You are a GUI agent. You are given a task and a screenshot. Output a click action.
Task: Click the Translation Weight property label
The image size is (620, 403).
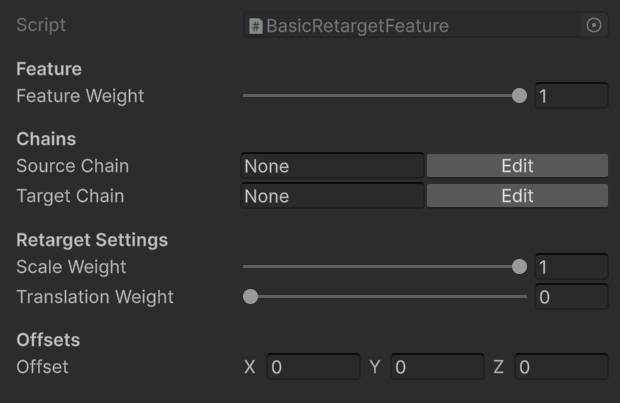pyautogui.click(x=95, y=297)
